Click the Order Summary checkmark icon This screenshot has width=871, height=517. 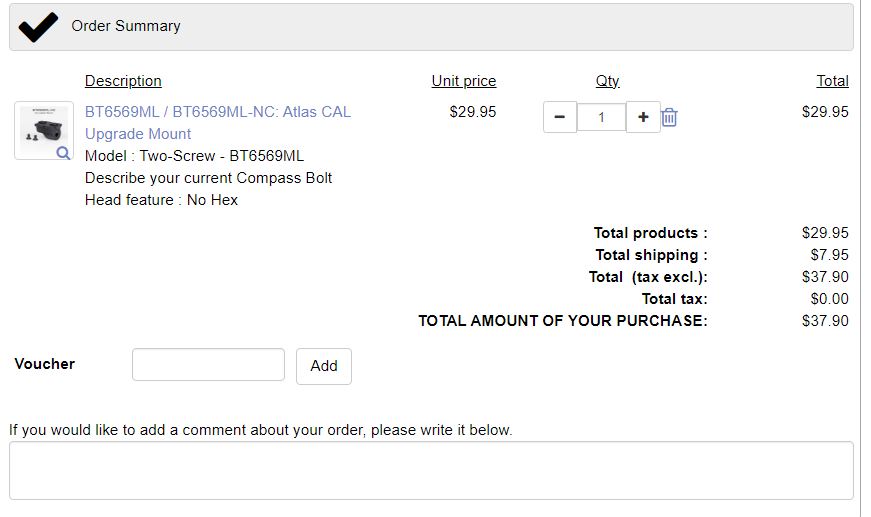coord(38,27)
